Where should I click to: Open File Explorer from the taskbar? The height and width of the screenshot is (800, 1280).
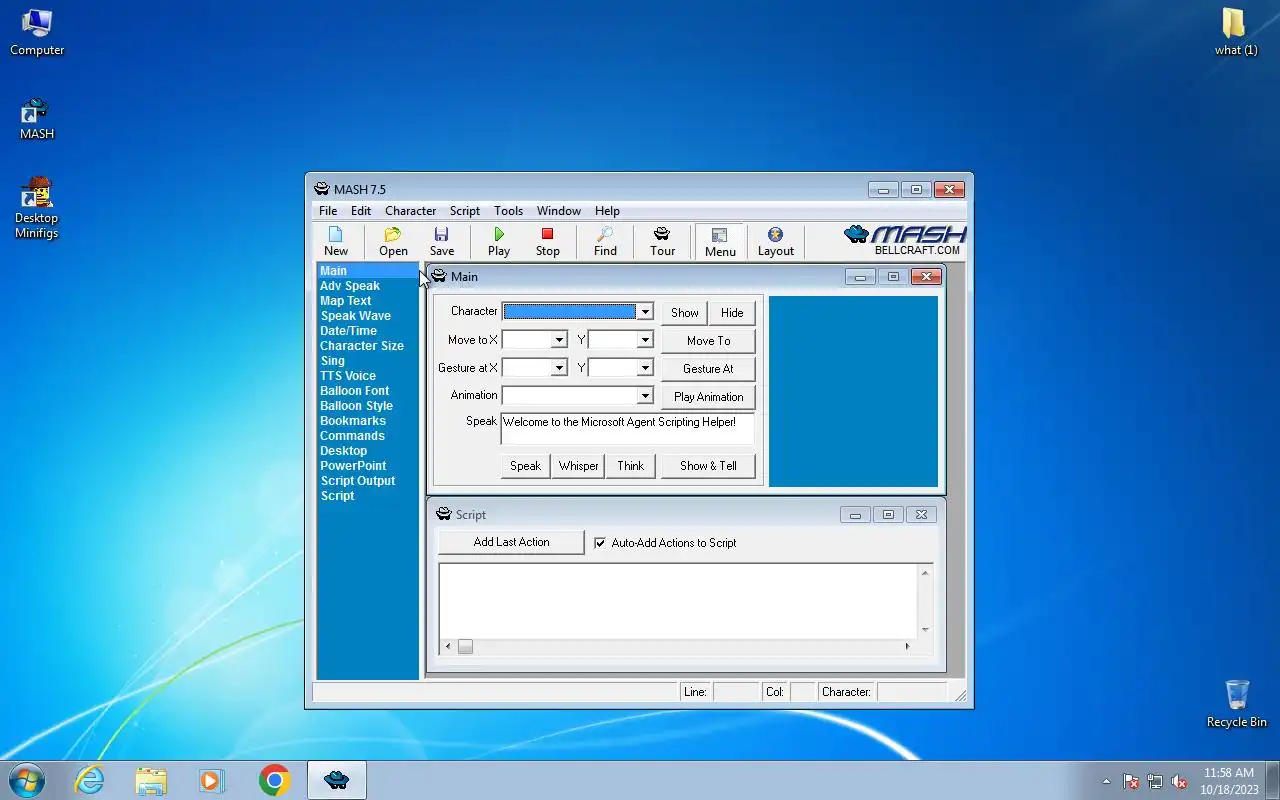151,780
